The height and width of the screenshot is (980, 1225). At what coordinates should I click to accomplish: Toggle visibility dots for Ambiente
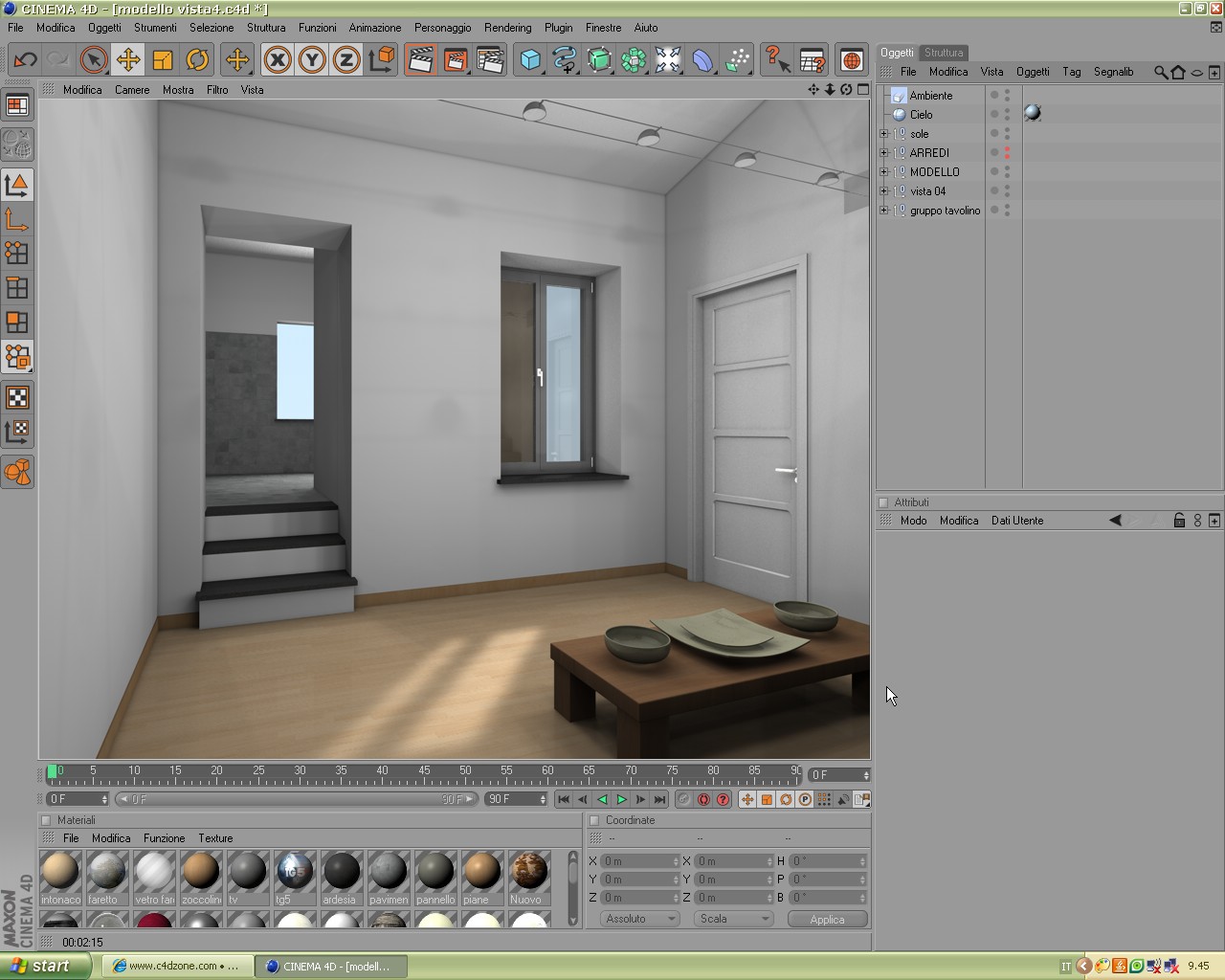tap(1007, 96)
